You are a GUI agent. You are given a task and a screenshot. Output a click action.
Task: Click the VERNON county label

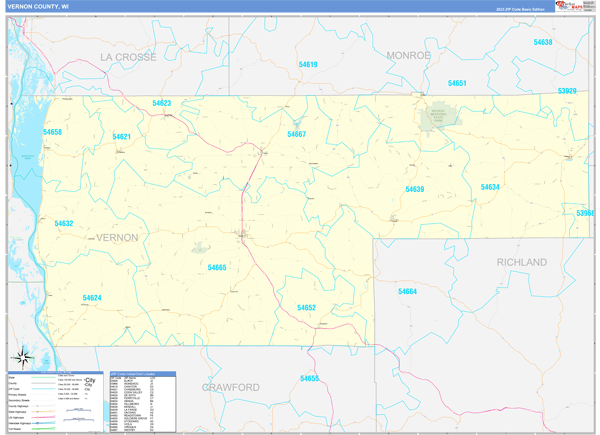coord(117,238)
